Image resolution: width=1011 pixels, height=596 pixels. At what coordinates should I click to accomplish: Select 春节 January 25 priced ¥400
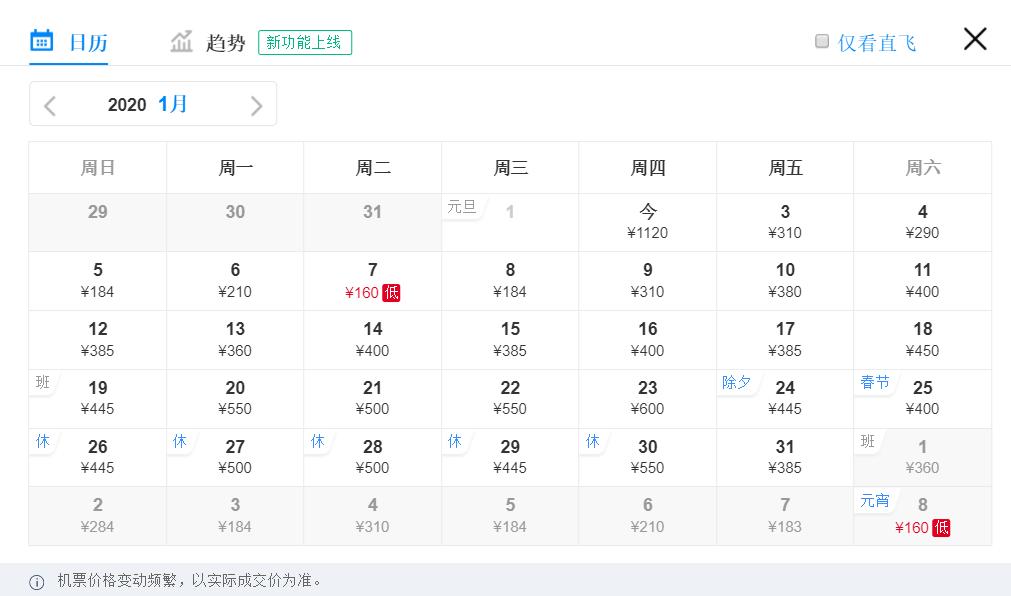922,398
